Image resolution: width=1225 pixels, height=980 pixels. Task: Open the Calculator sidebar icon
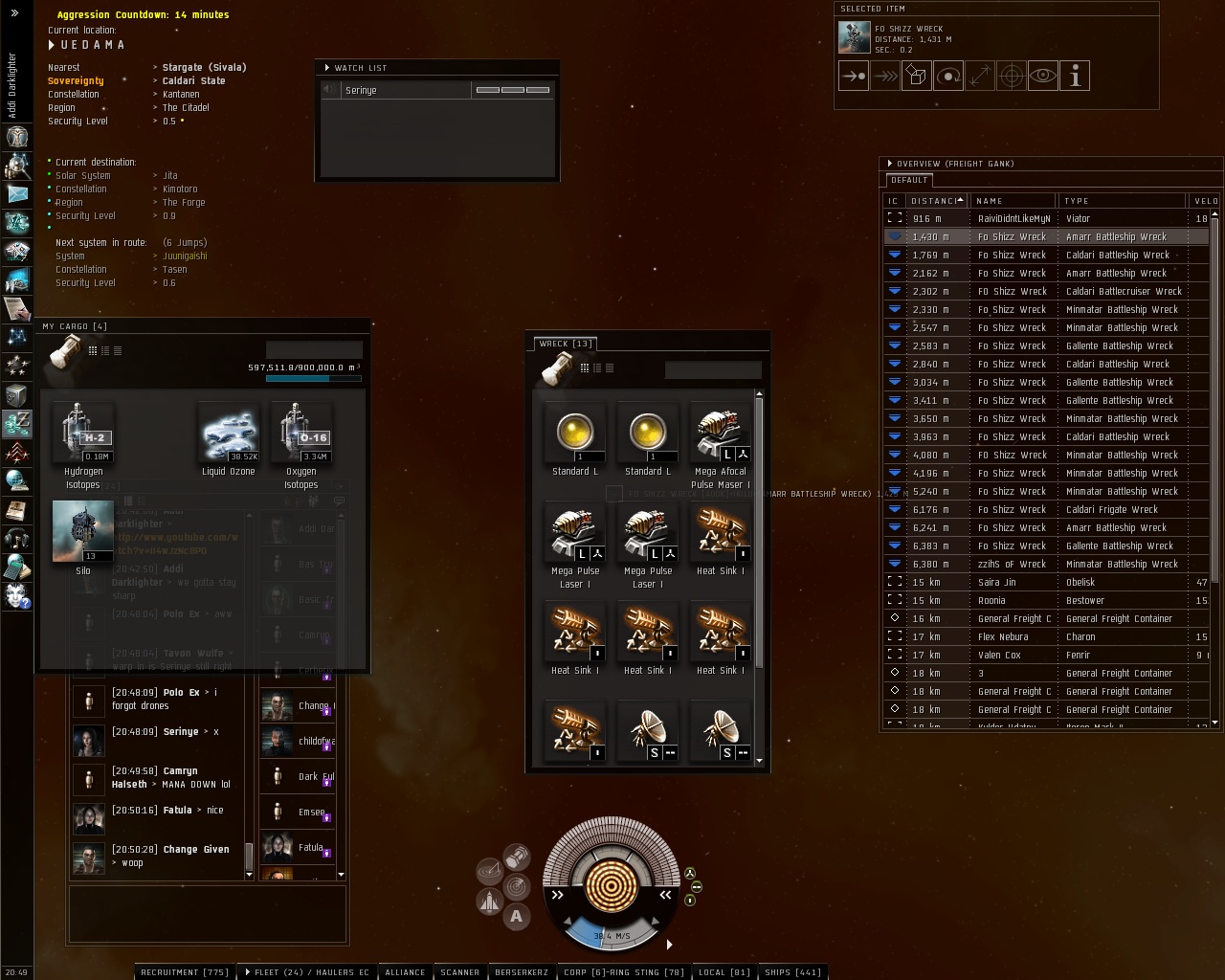[17, 567]
